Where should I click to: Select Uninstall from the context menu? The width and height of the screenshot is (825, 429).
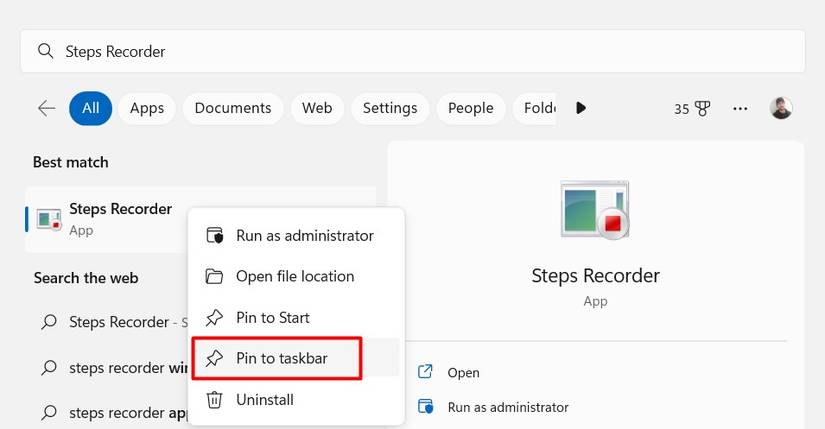click(264, 400)
